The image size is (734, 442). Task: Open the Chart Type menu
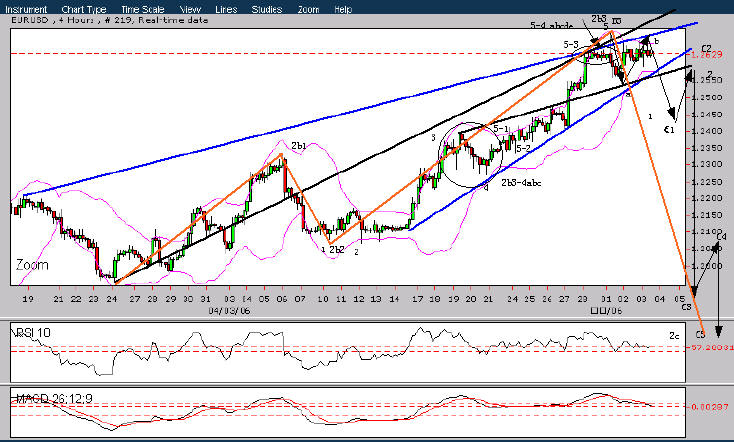coord(84,9)
